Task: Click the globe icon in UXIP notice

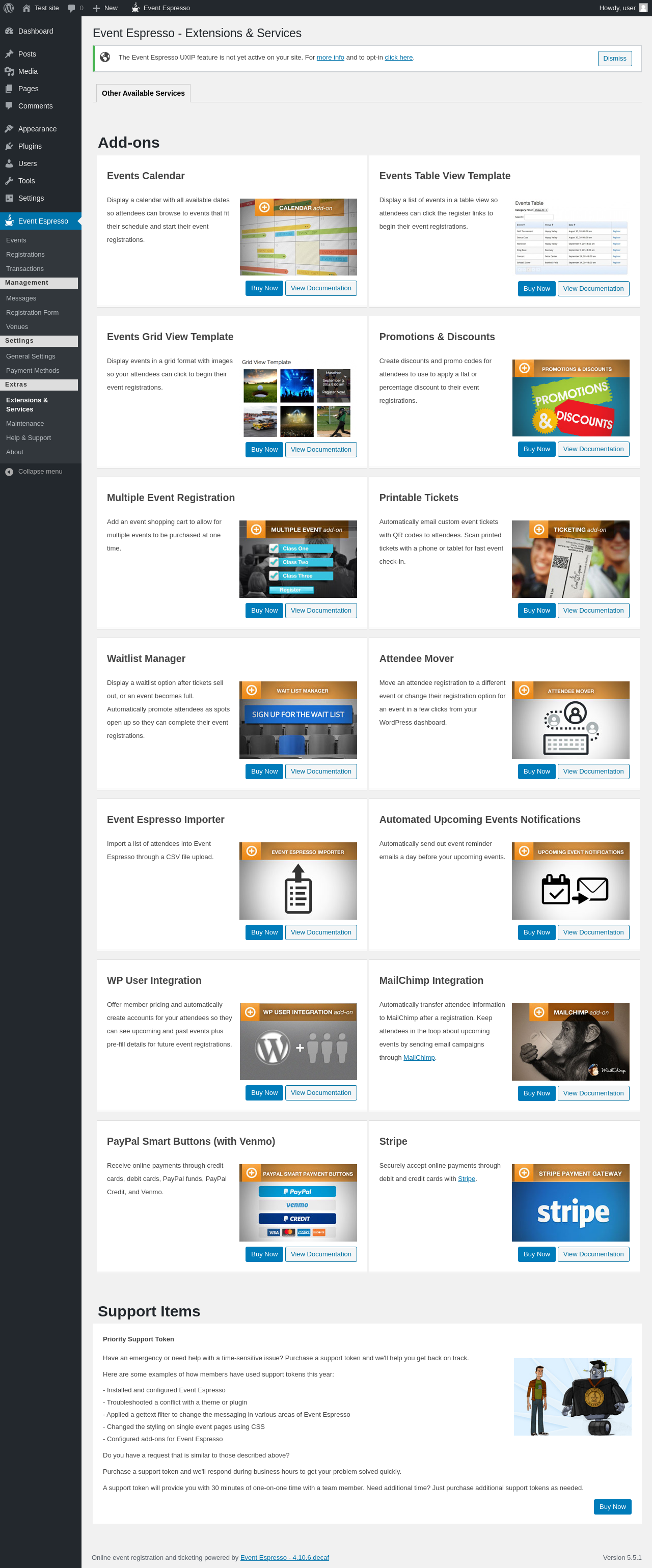Action: 105,57
